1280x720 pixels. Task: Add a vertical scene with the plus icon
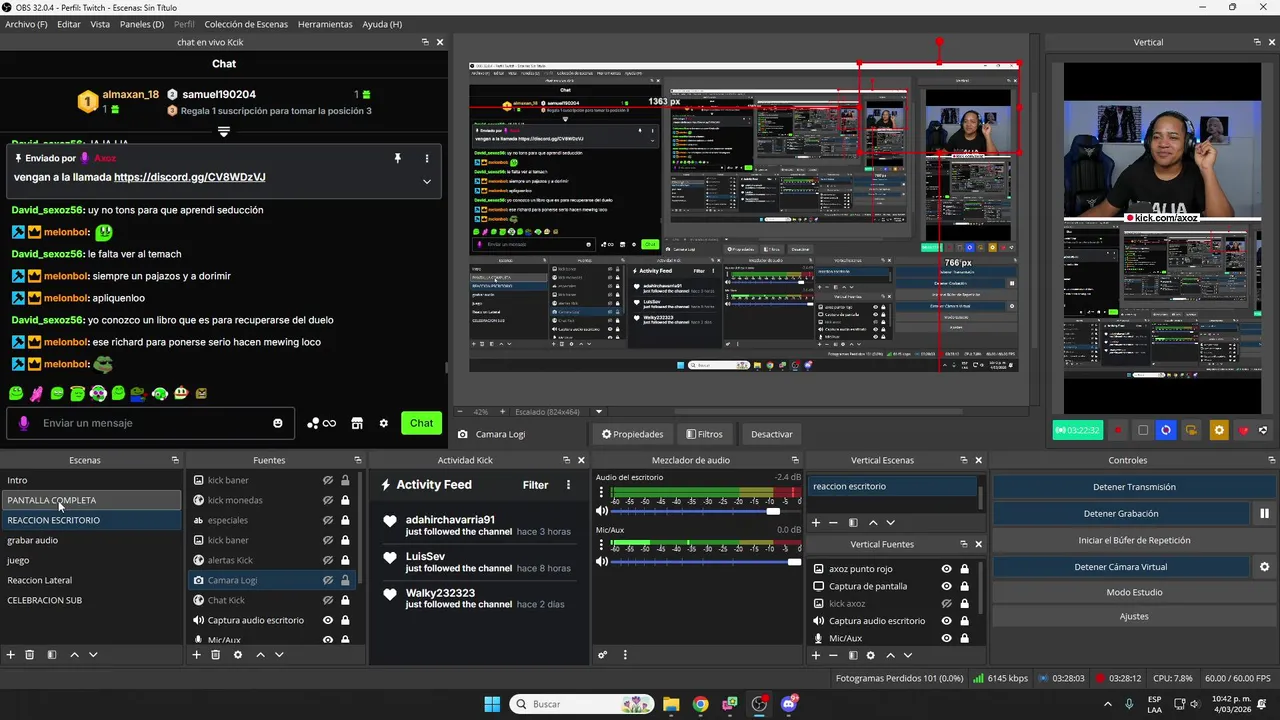(816, 522)
